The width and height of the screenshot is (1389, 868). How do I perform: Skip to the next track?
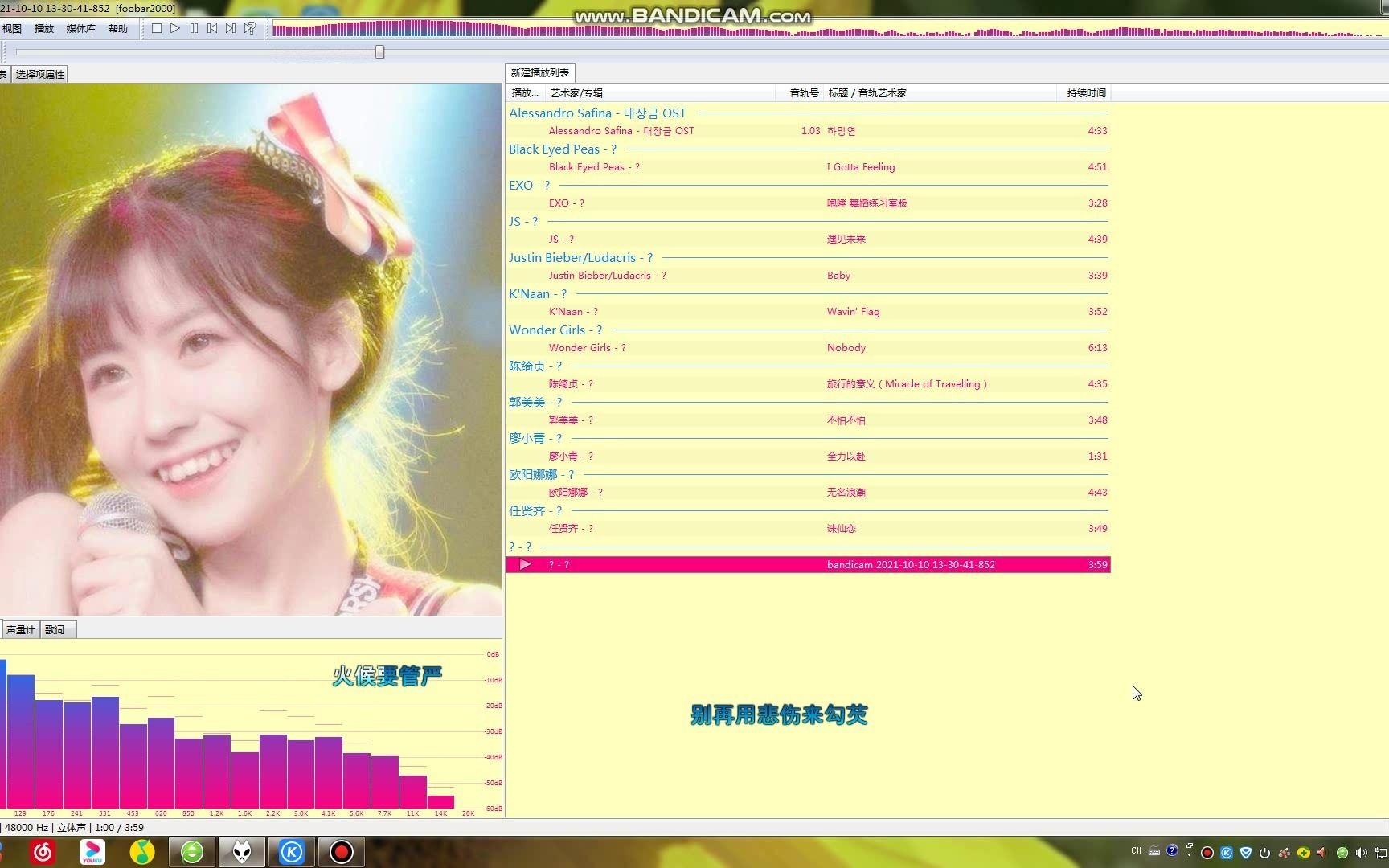coord(231,28)
